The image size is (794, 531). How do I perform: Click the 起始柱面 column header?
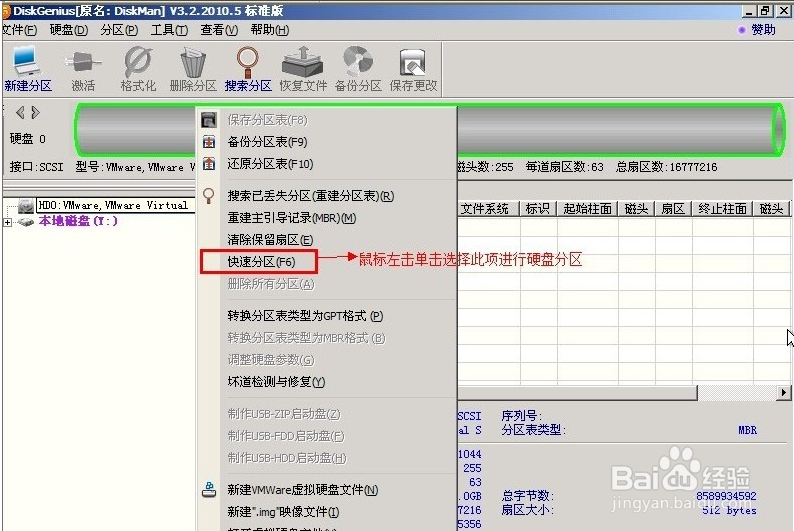click(x=587, y=209)
